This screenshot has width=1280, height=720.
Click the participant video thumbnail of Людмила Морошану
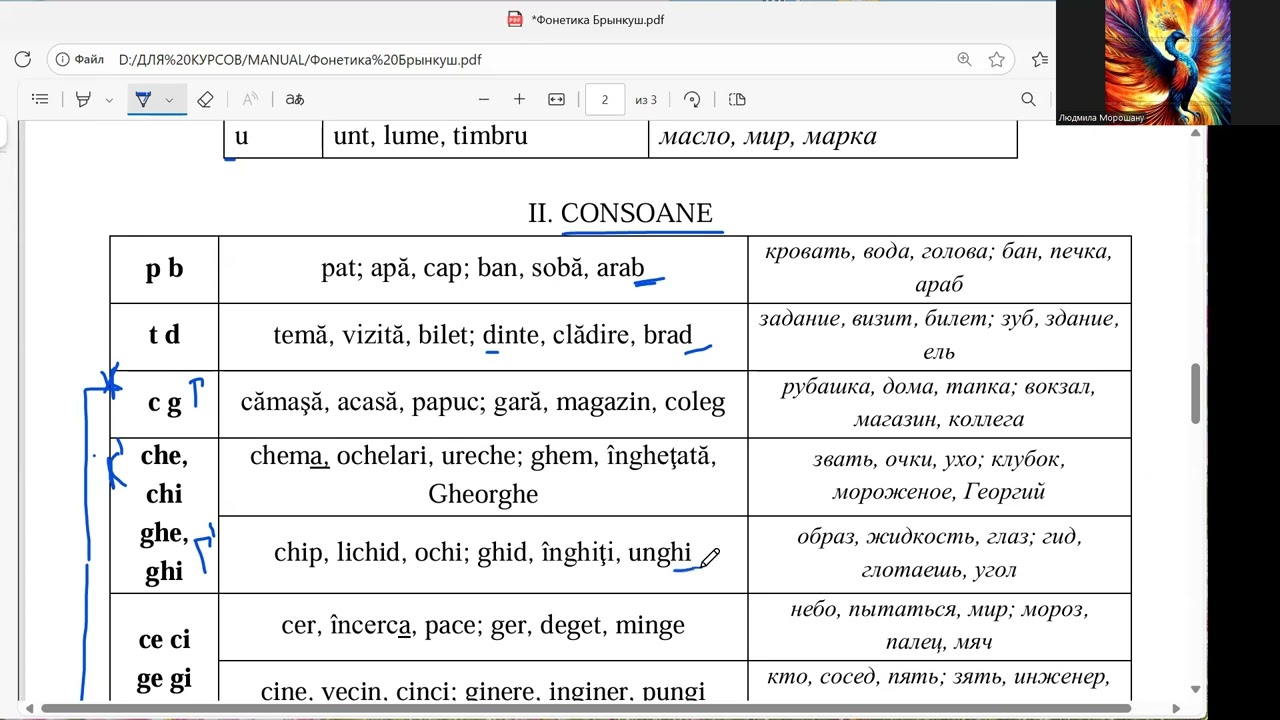pos(1167,62)
